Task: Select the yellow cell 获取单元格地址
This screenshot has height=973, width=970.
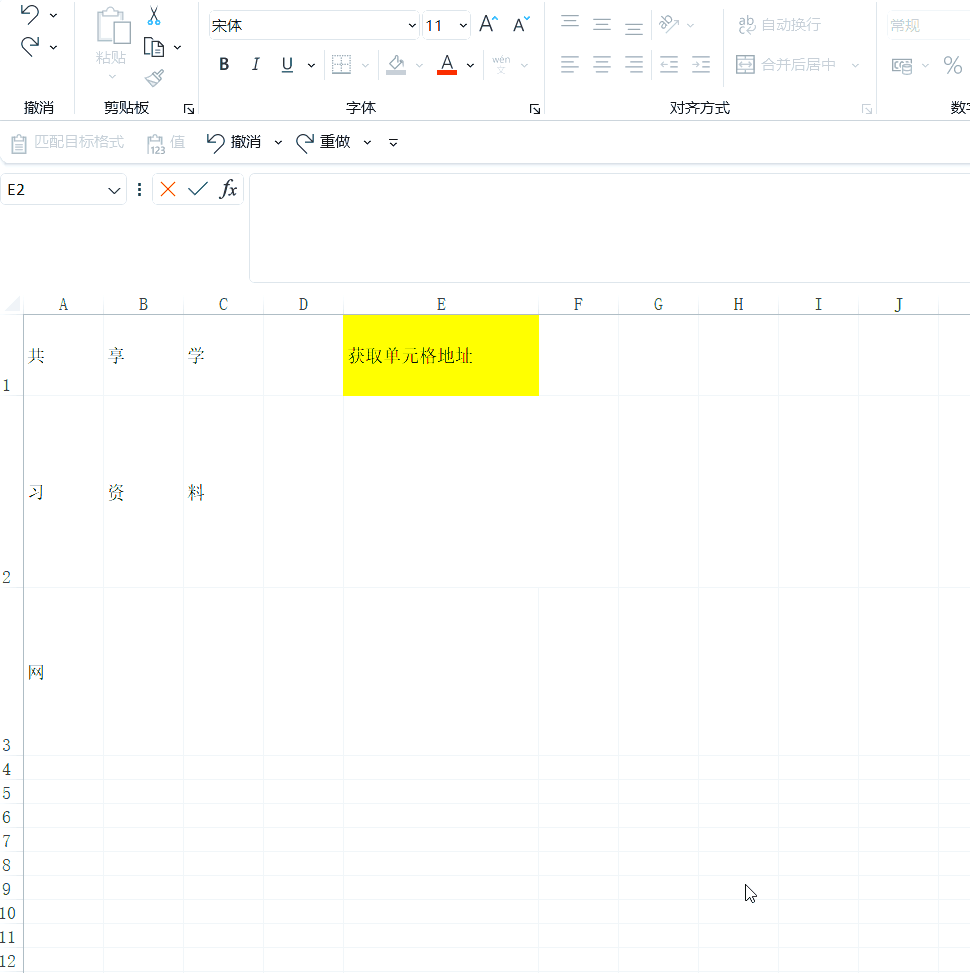Action: 441,355
